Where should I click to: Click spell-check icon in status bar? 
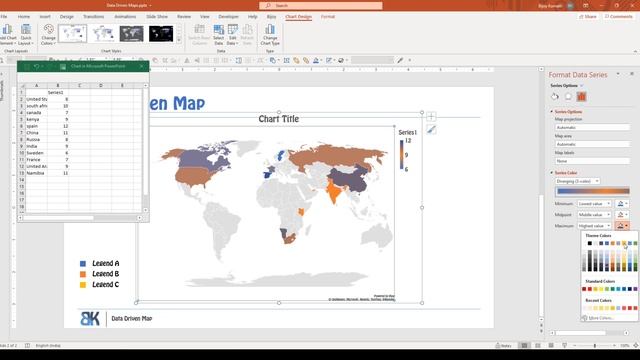point(27,345)
